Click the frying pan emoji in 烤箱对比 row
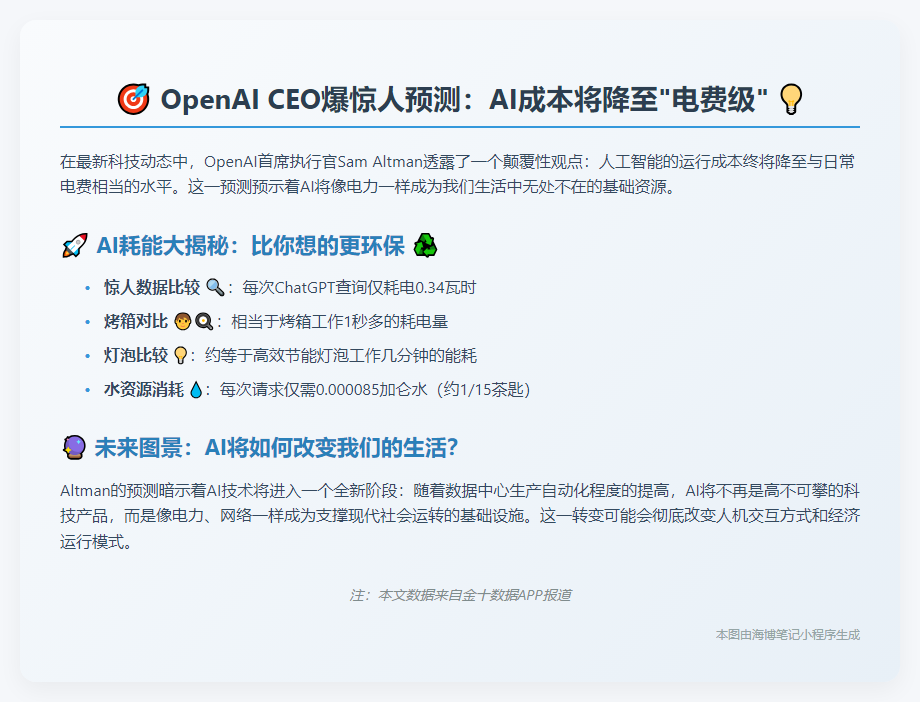Viewport: 920px width, 702px height. (x=204, y=322)
